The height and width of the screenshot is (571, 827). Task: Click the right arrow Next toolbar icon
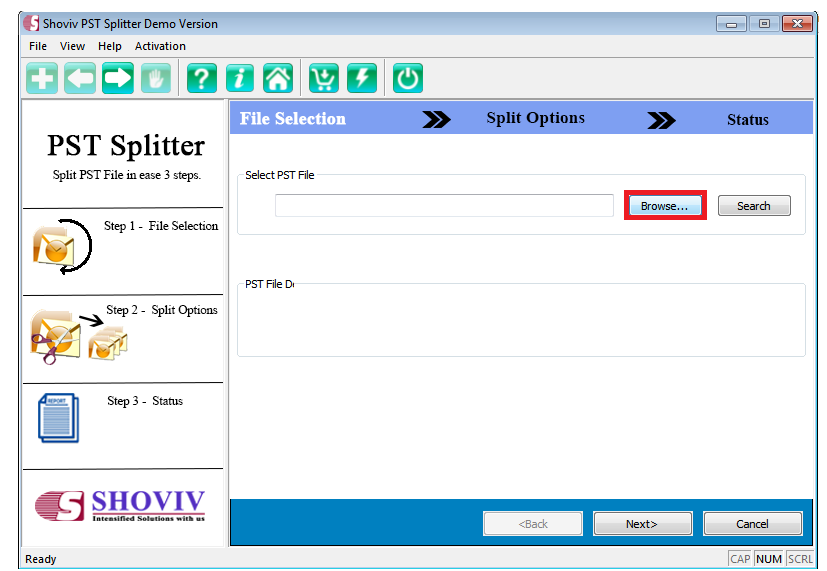click(118, 79)
